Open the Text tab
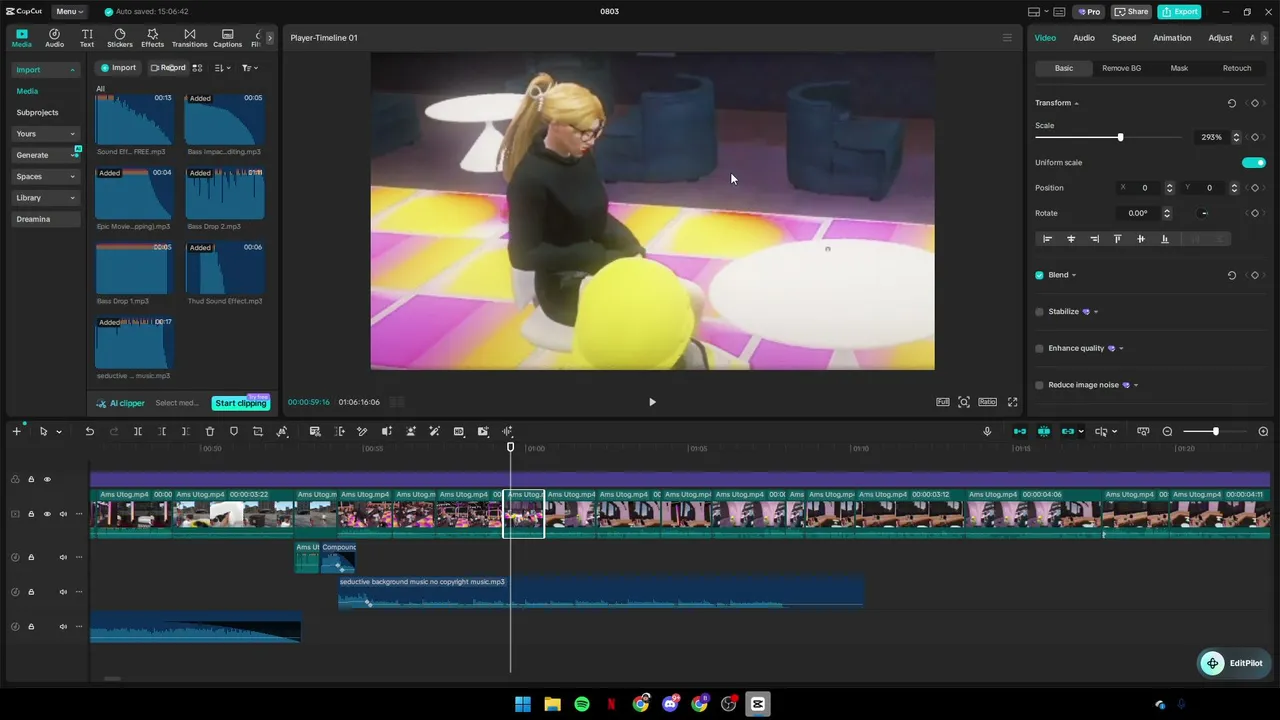The height and width of the screenshot is (720, 1280). [x=87, y=38]
